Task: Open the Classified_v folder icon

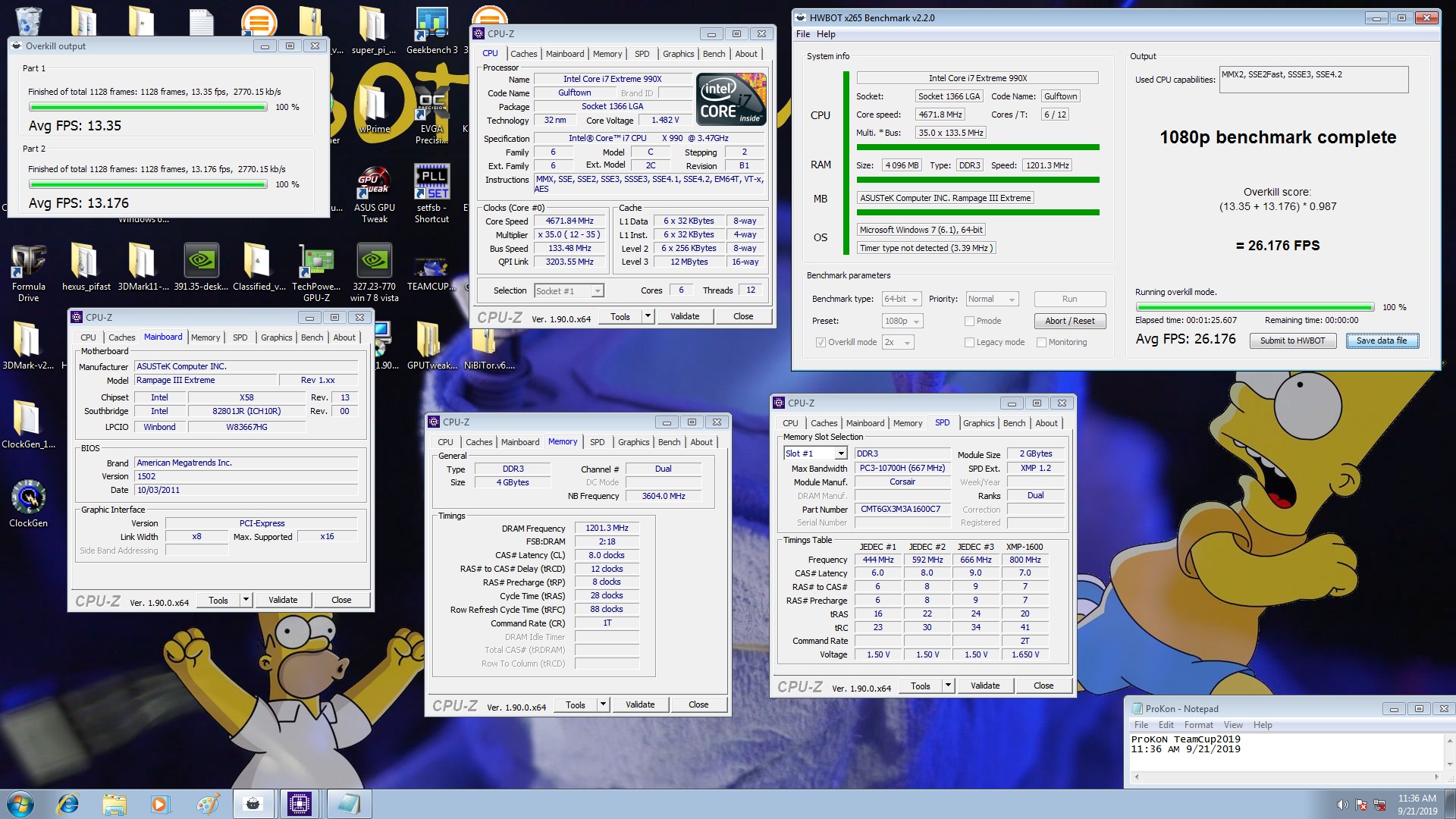Action: coord(259,268)
